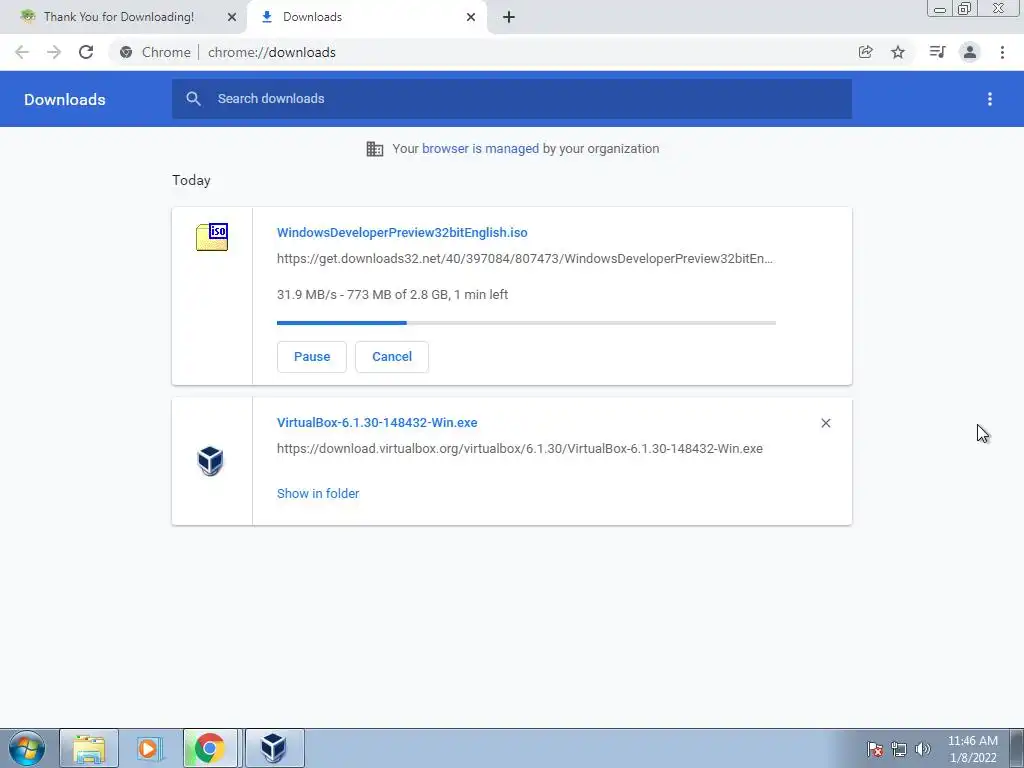The image size is (1024, 768).
Task: Click the Action Center flag tray icon
Action: coord(875,749)
